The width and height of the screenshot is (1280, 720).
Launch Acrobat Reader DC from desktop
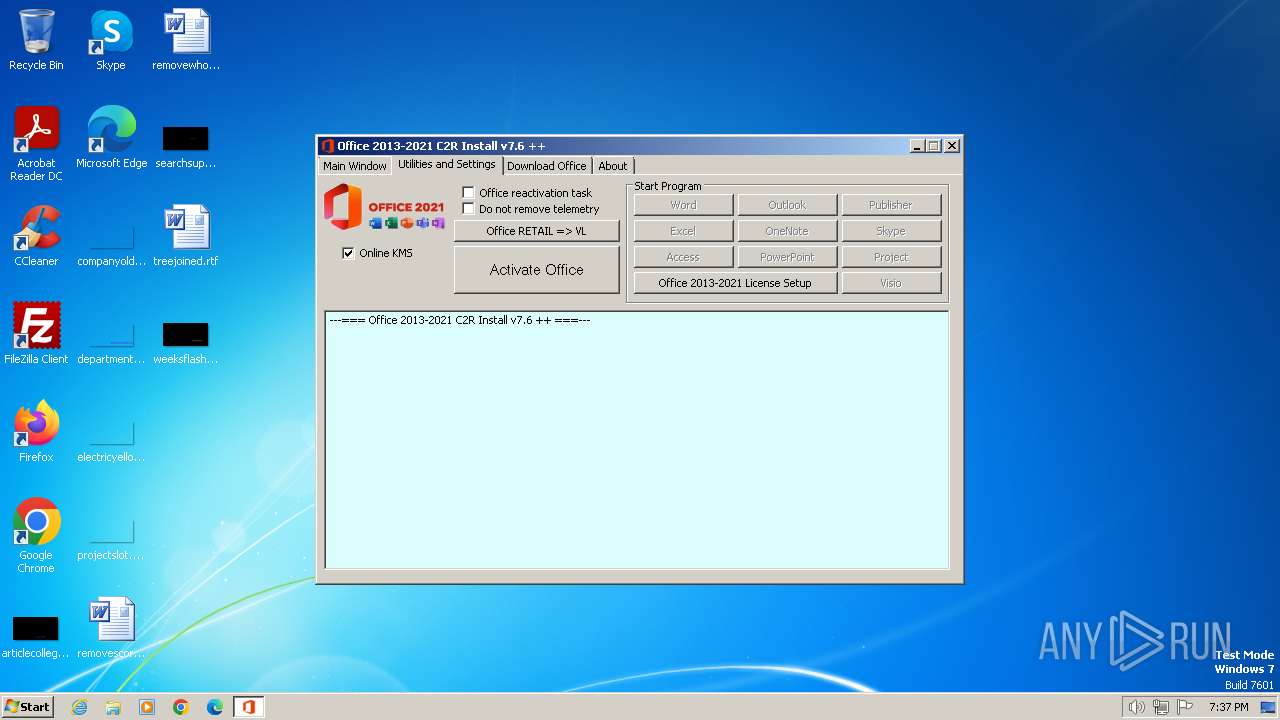[x=36, y=144]
